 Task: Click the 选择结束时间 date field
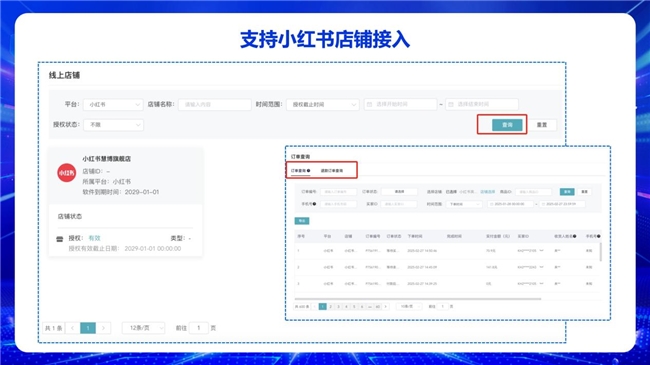coord(482,105)
